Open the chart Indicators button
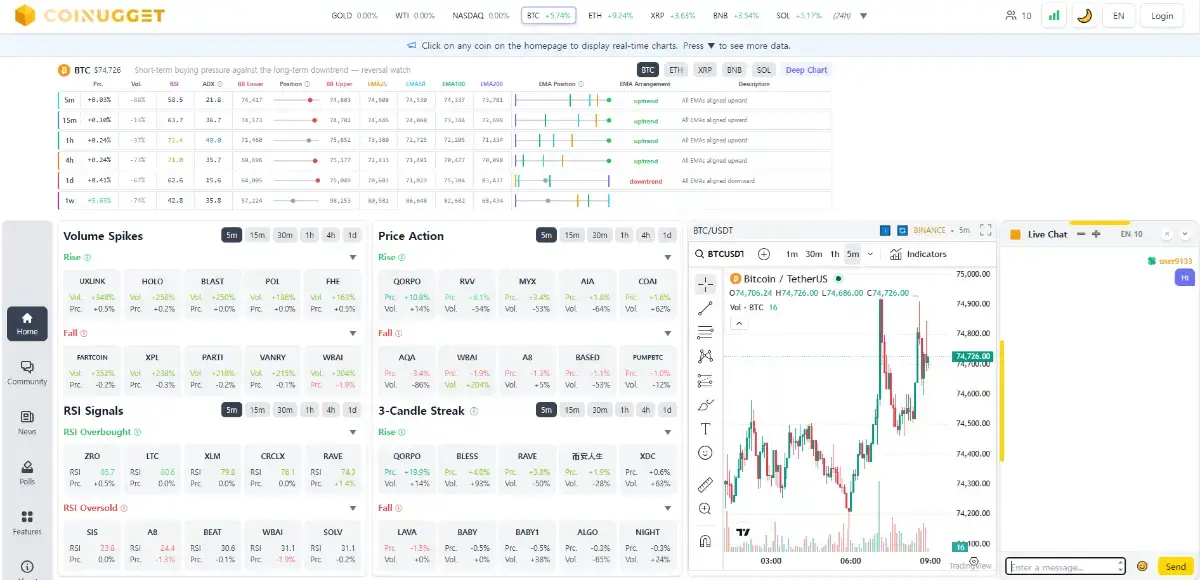 918,254
